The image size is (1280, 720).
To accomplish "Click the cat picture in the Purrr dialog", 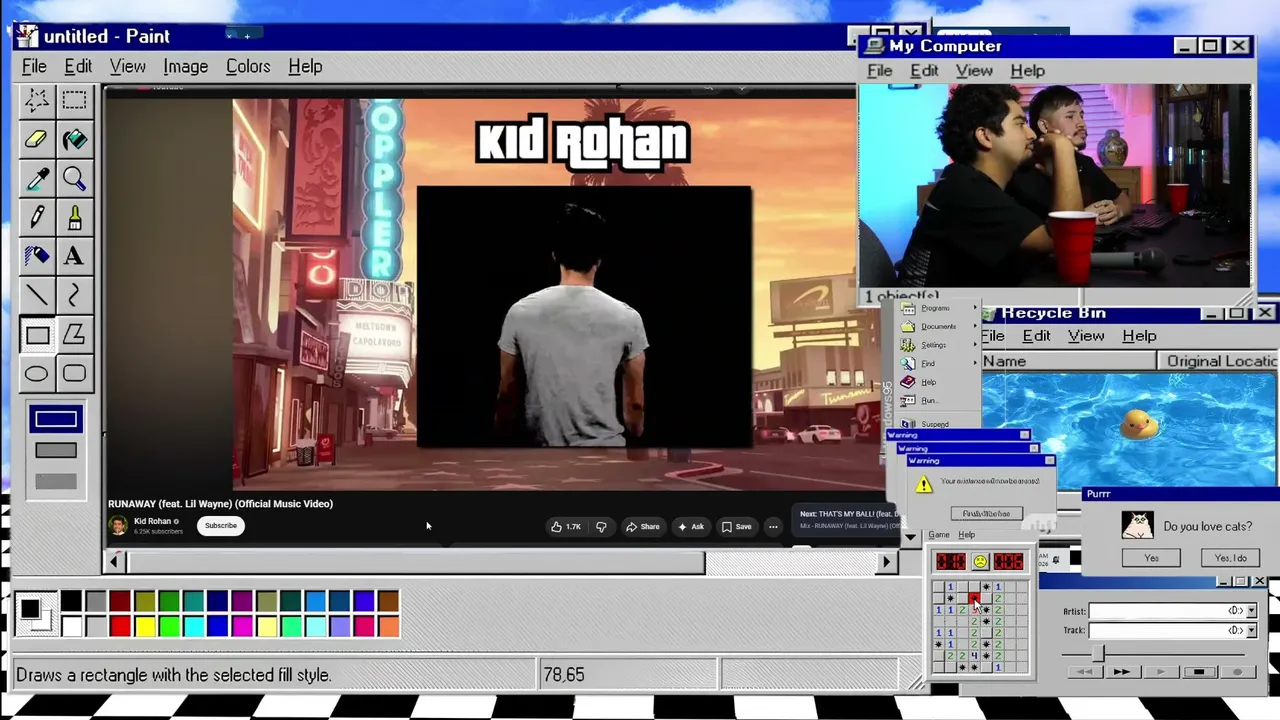I will click(1136, 525).
